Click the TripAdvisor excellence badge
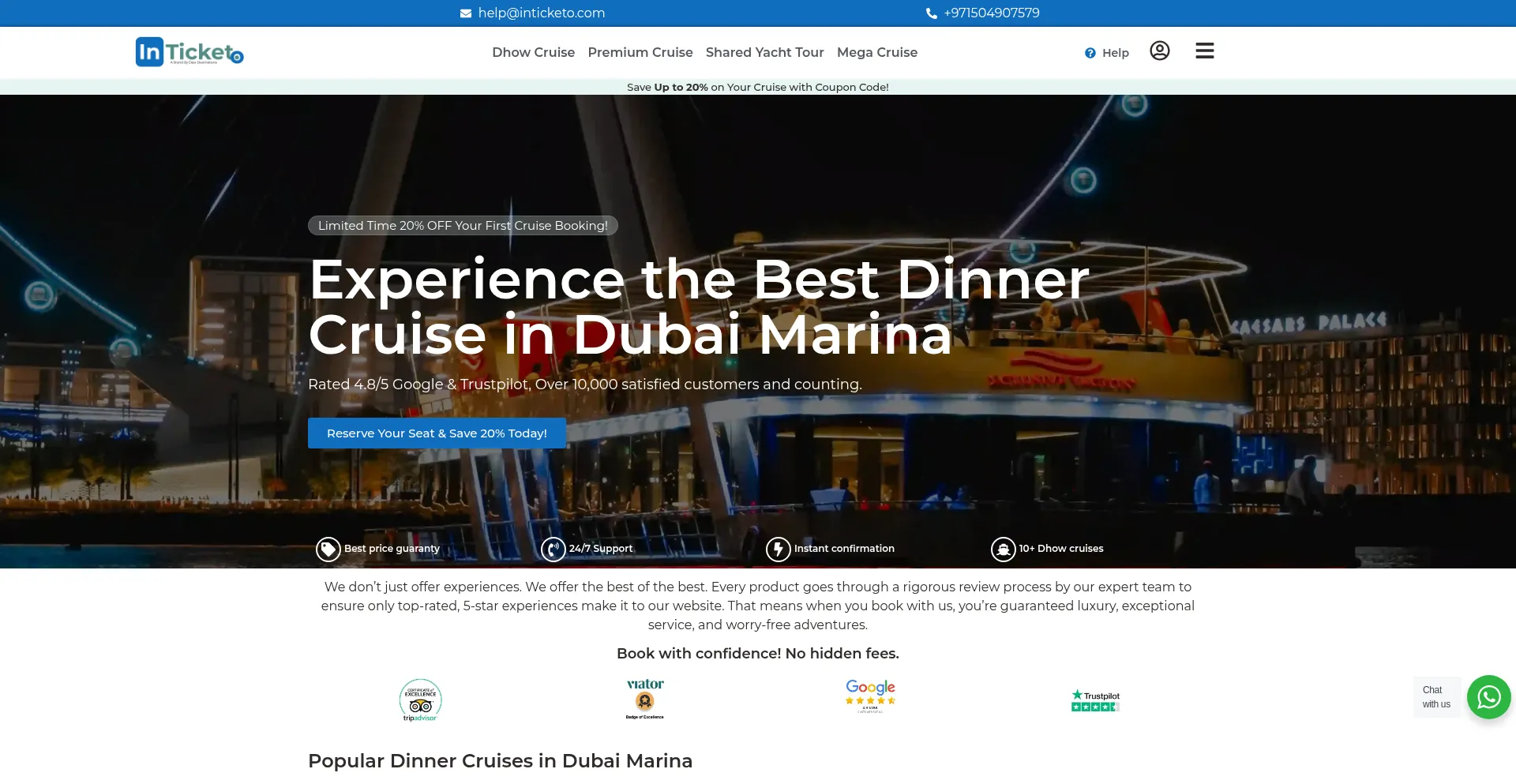Viewport: 1516px width, 784px height. (420, 700)
